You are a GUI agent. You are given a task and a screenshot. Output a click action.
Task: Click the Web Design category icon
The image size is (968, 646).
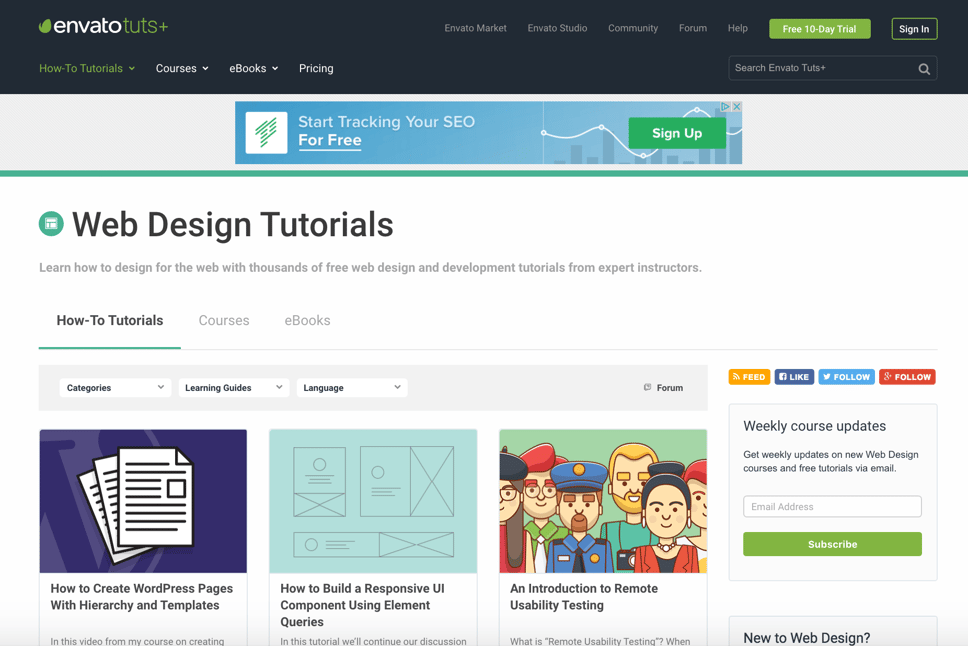(x=51, y=224)
